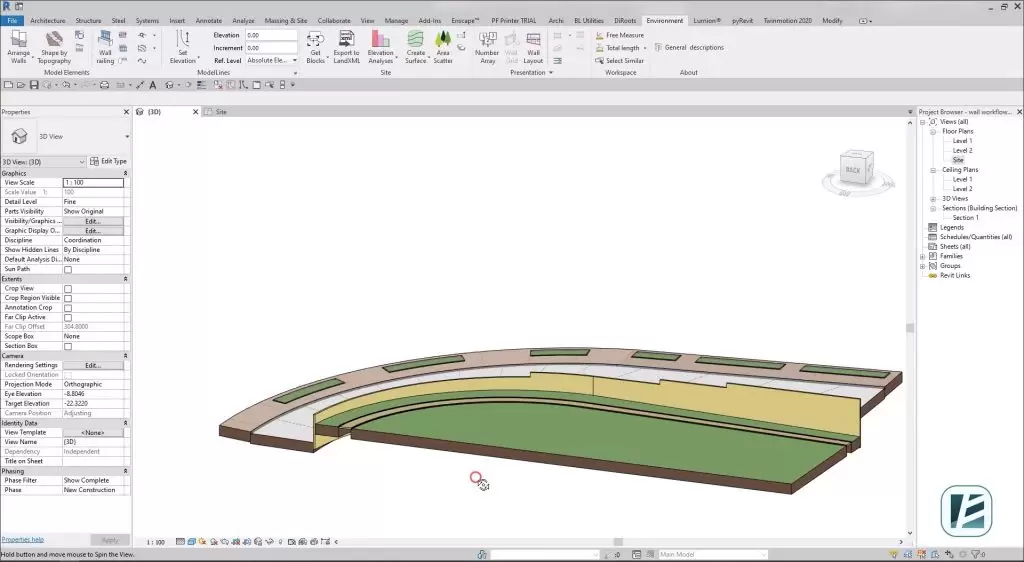Click the Get Blocks icon
This screenshot has width=1024, height=562.
315,46
